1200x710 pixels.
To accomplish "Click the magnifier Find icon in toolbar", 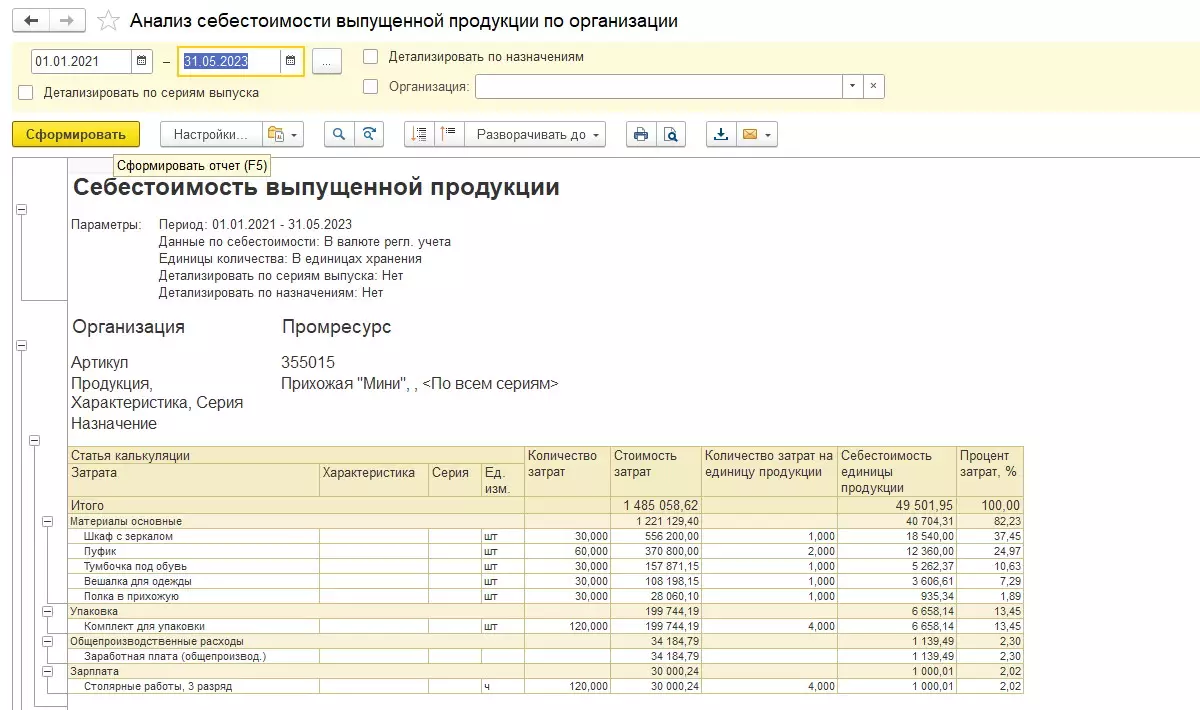I will [339, 135].
